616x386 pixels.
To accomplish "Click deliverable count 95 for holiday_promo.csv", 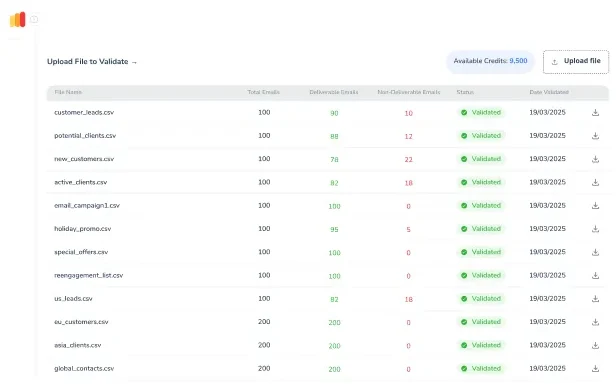I will click(334, 230).
